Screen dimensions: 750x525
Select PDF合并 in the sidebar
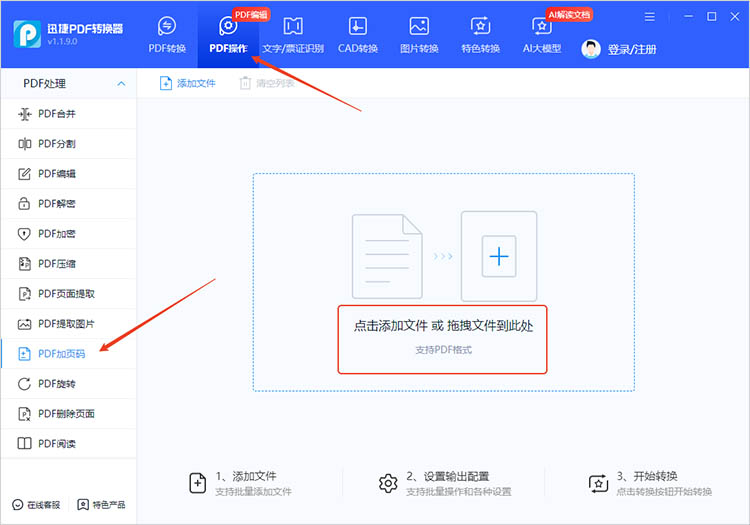(68, 114)
